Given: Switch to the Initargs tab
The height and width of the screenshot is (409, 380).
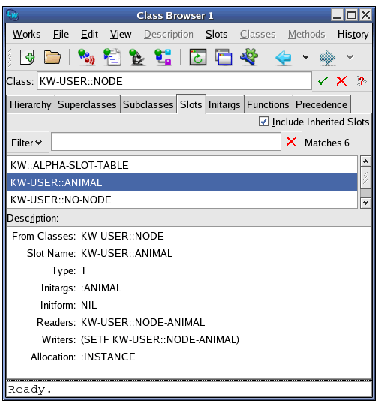Looking at the screenshot, I should pos(224,105).
